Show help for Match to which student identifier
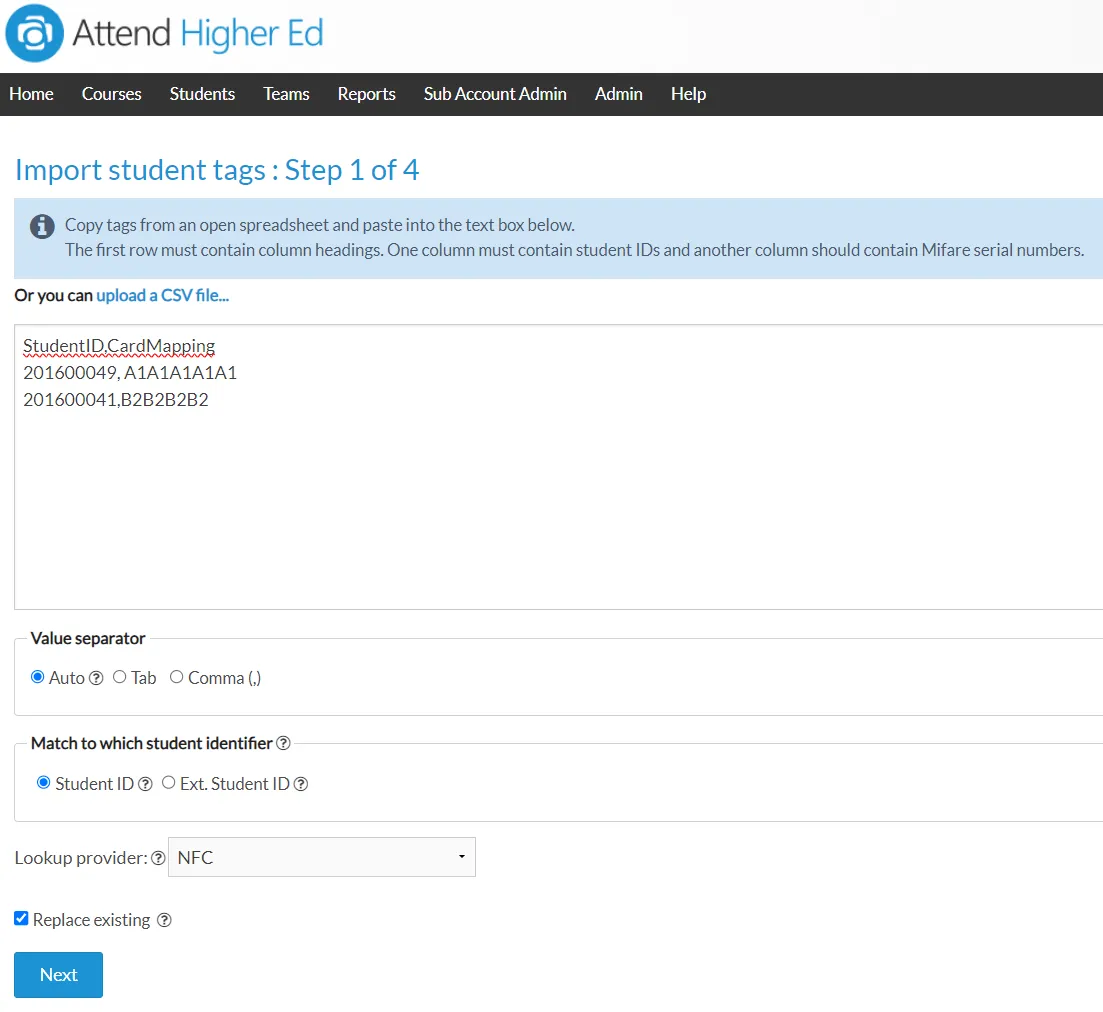This screenshot has width=1103, height=1012. click(x=283, y=743)
